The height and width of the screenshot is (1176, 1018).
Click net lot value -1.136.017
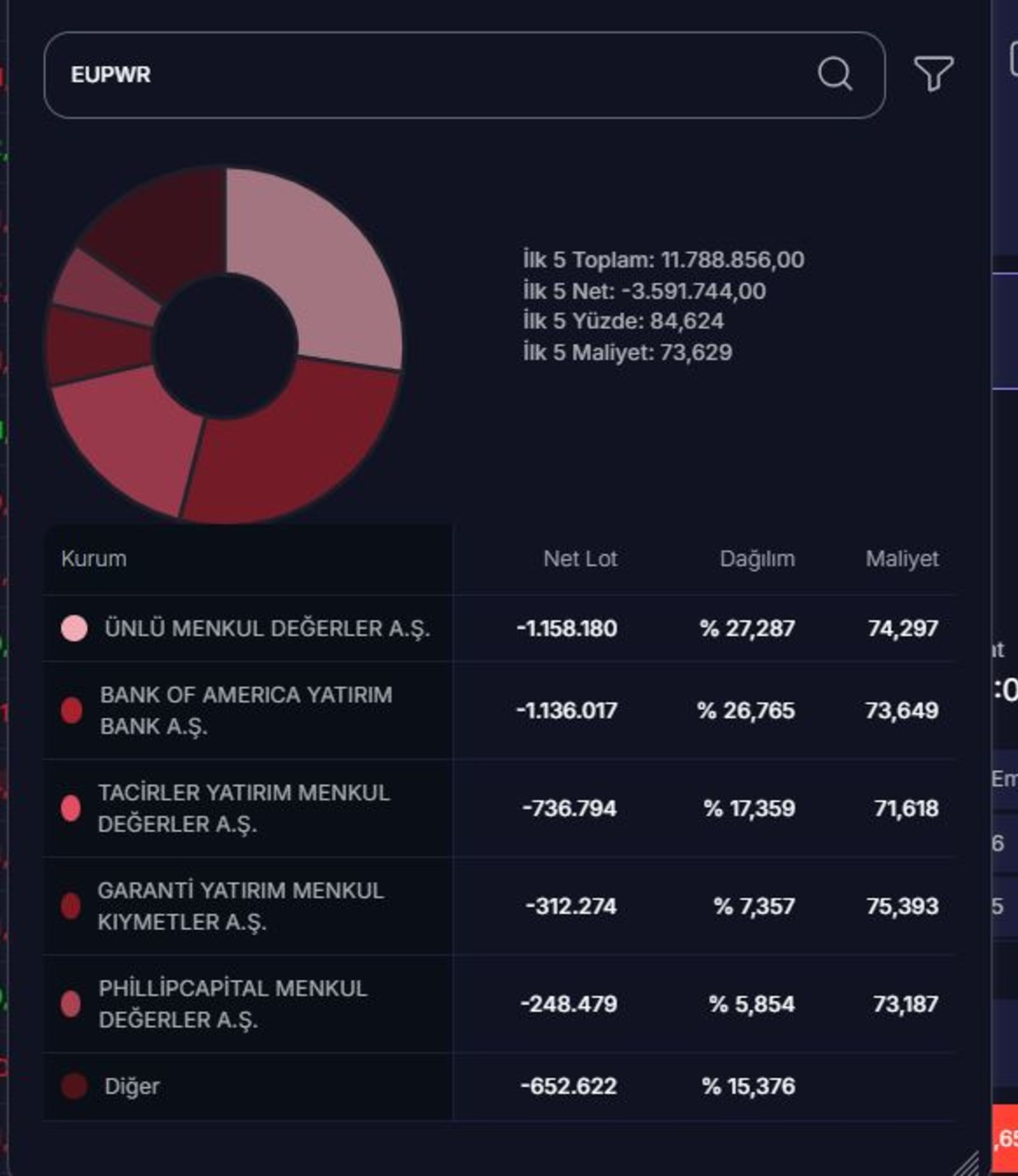tap(567, 710)
